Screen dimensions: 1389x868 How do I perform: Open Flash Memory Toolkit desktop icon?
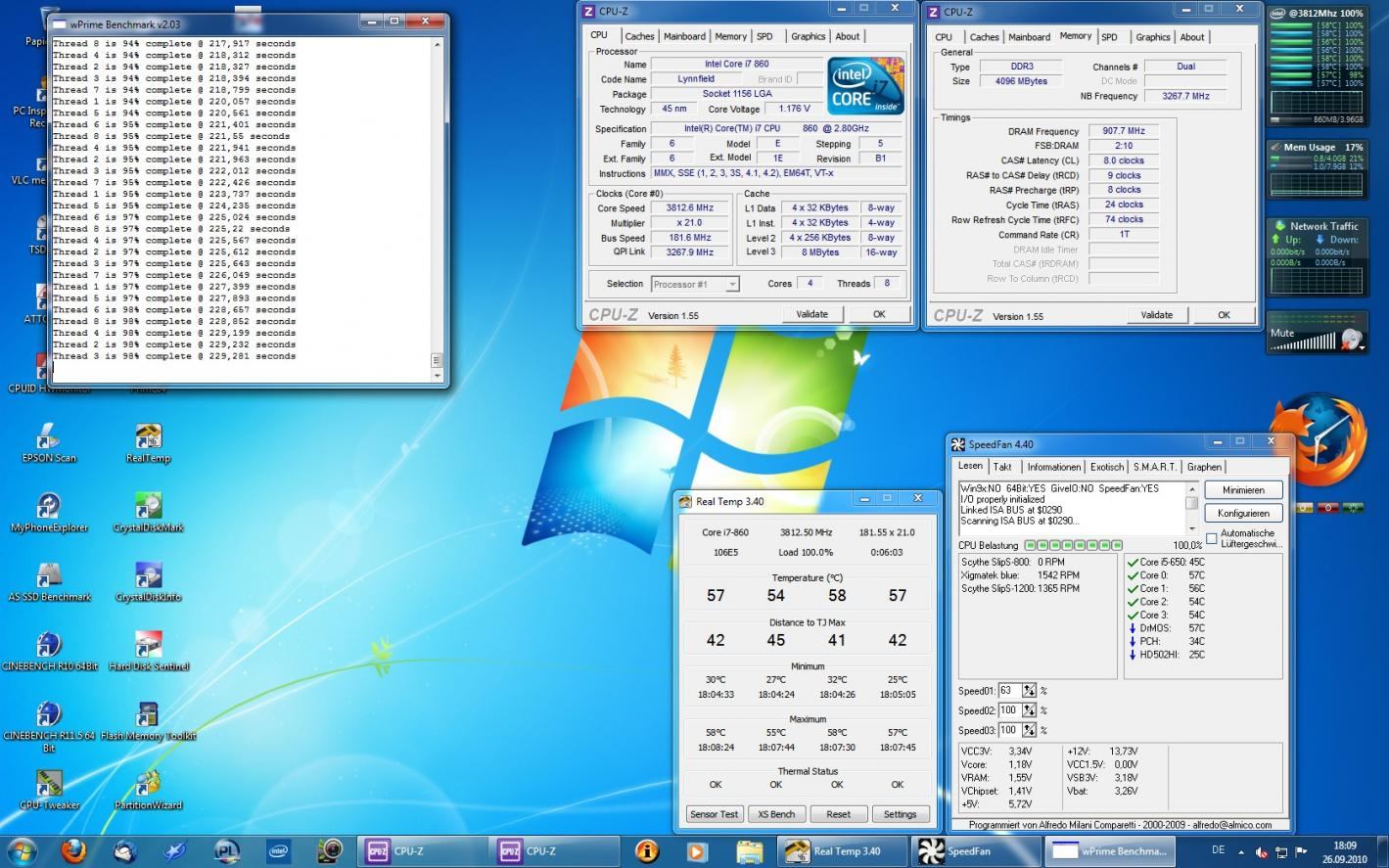148,720
